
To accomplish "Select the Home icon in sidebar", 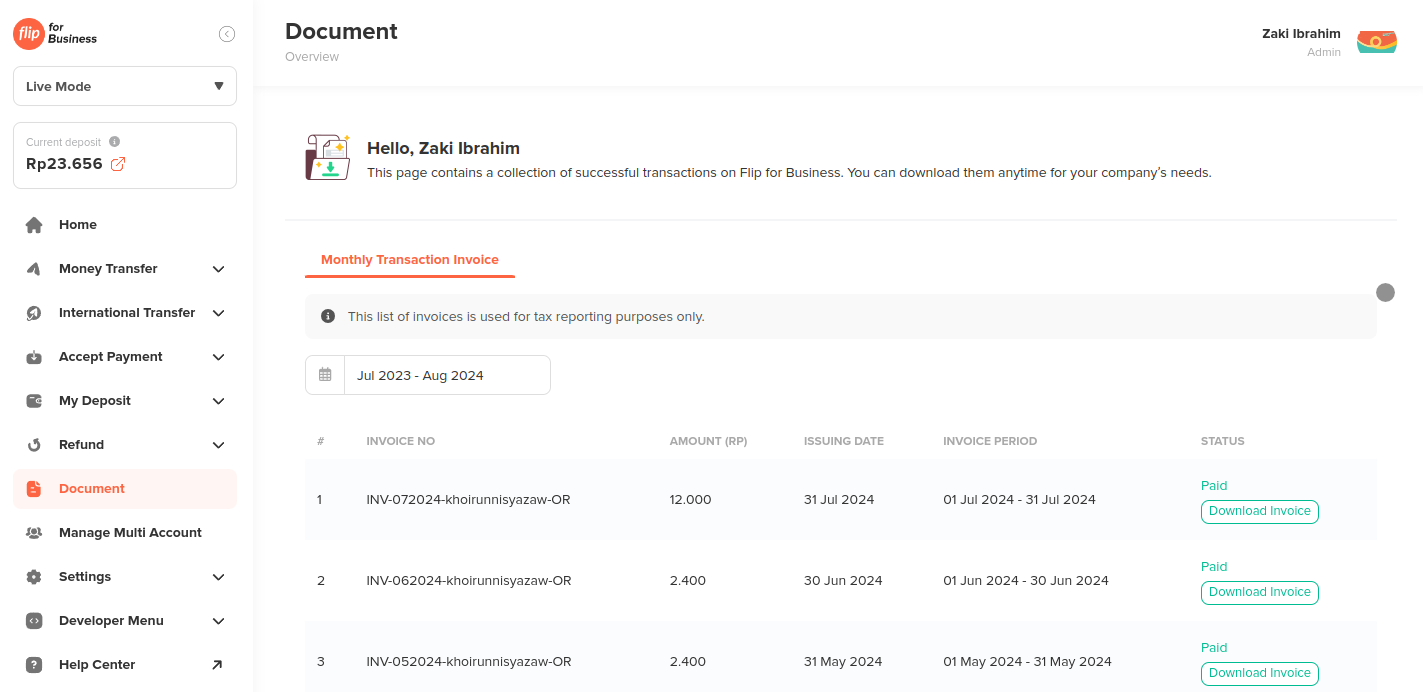I will (x=33, y=224).
